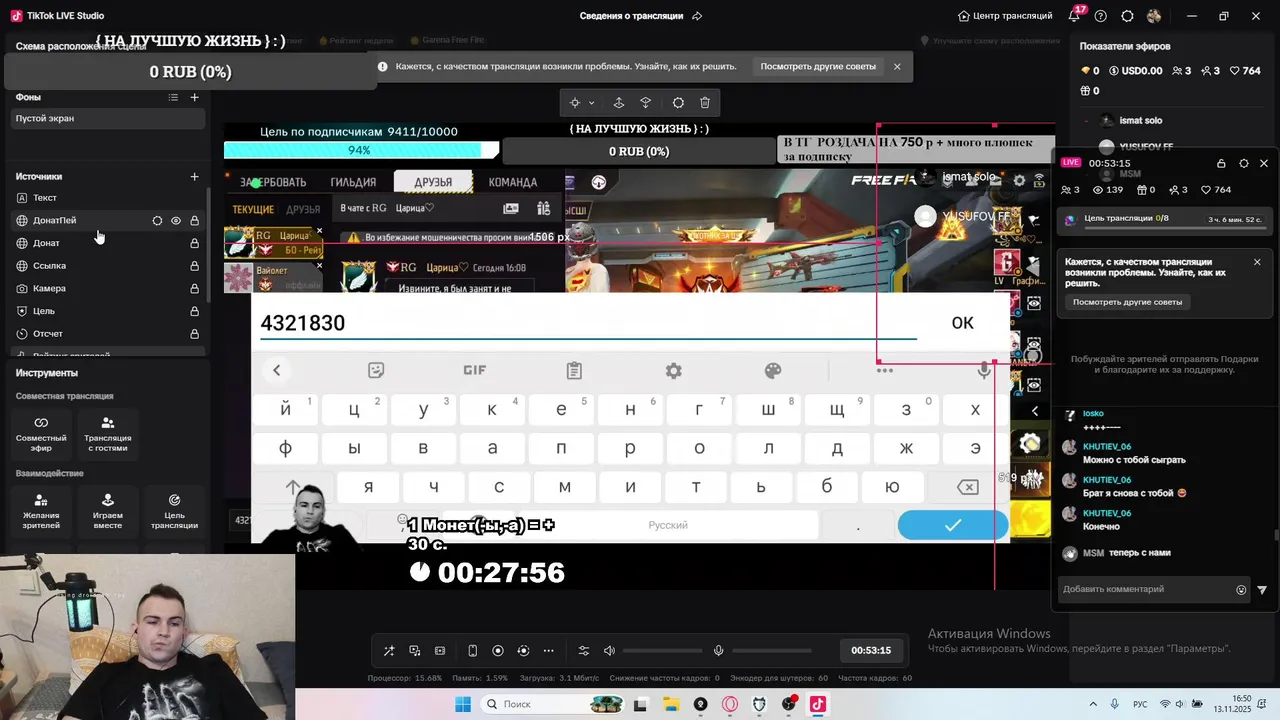Open the clip film-strip icon
The height and width of the screenshot is (720, 1280).
point(440,651)
